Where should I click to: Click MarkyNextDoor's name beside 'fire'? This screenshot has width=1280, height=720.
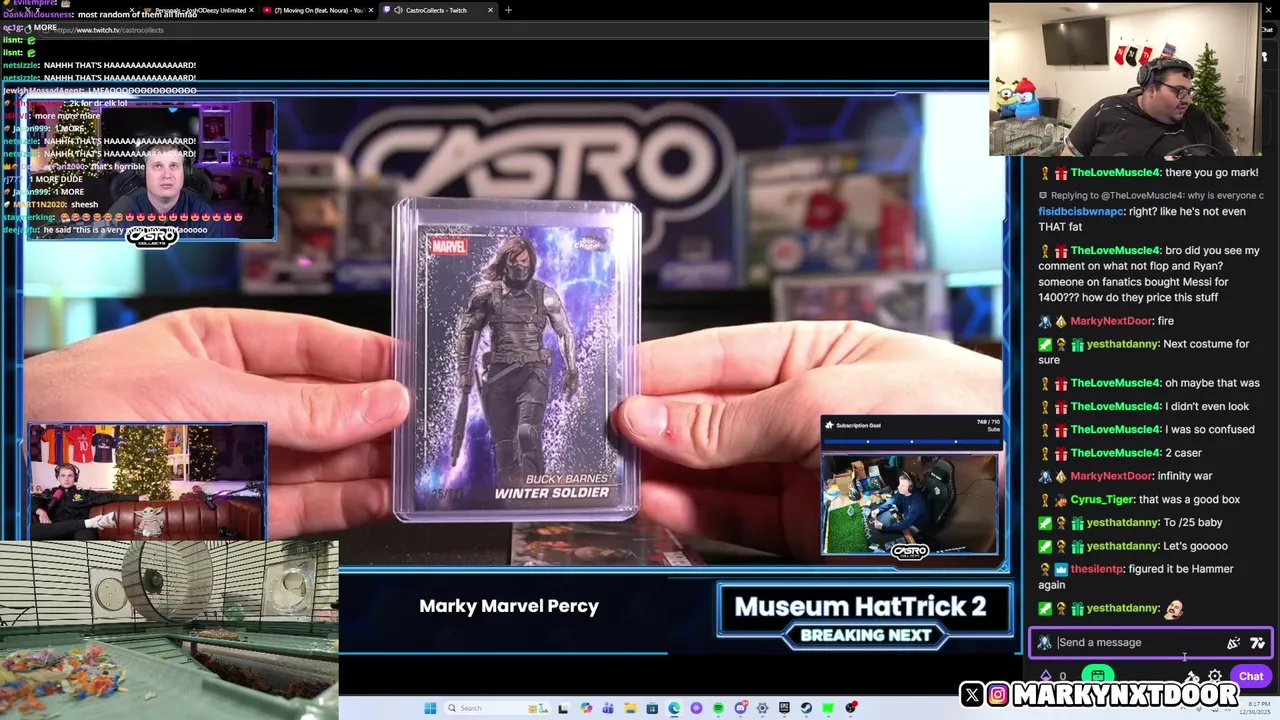1111,321
